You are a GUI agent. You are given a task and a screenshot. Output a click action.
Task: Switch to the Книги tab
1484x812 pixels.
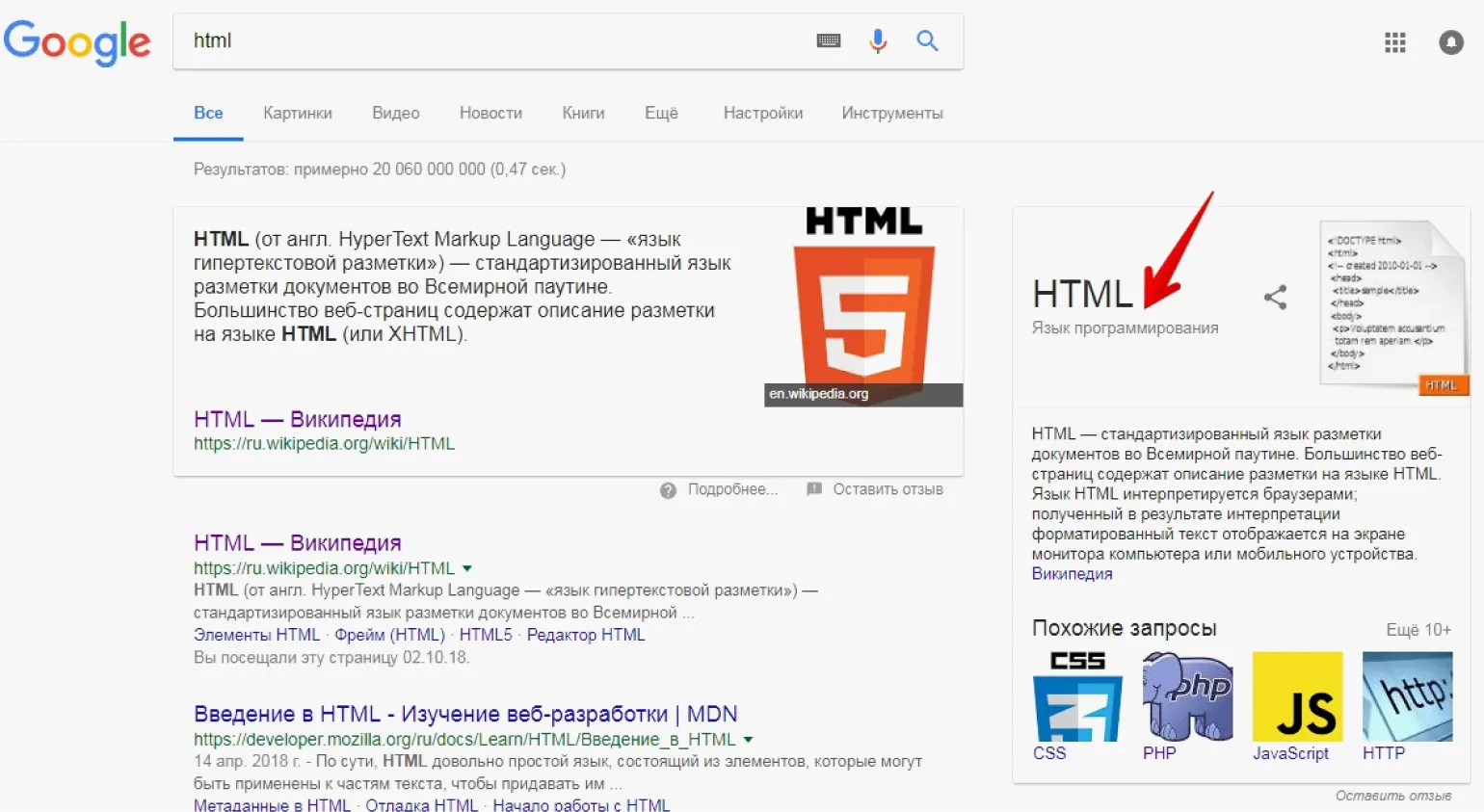pos(583,113)
